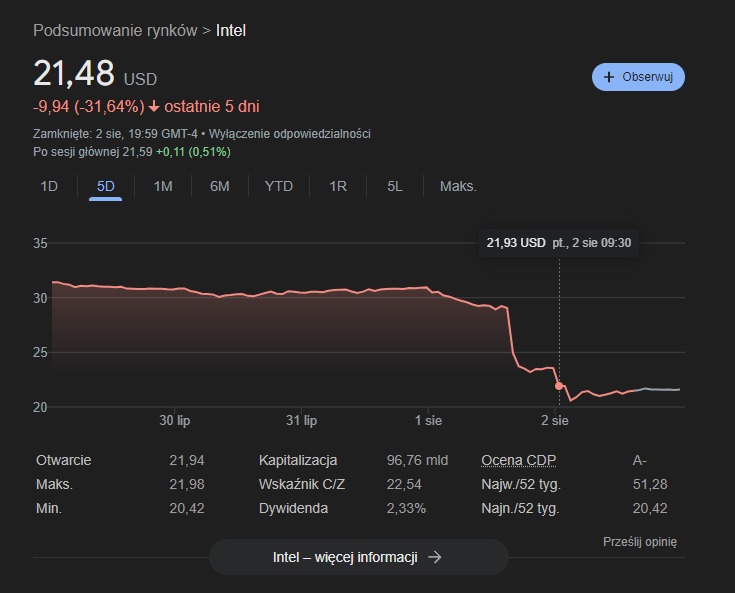Show the 1R one-year chart
735x593 pixels.
(x=338, y=187)
